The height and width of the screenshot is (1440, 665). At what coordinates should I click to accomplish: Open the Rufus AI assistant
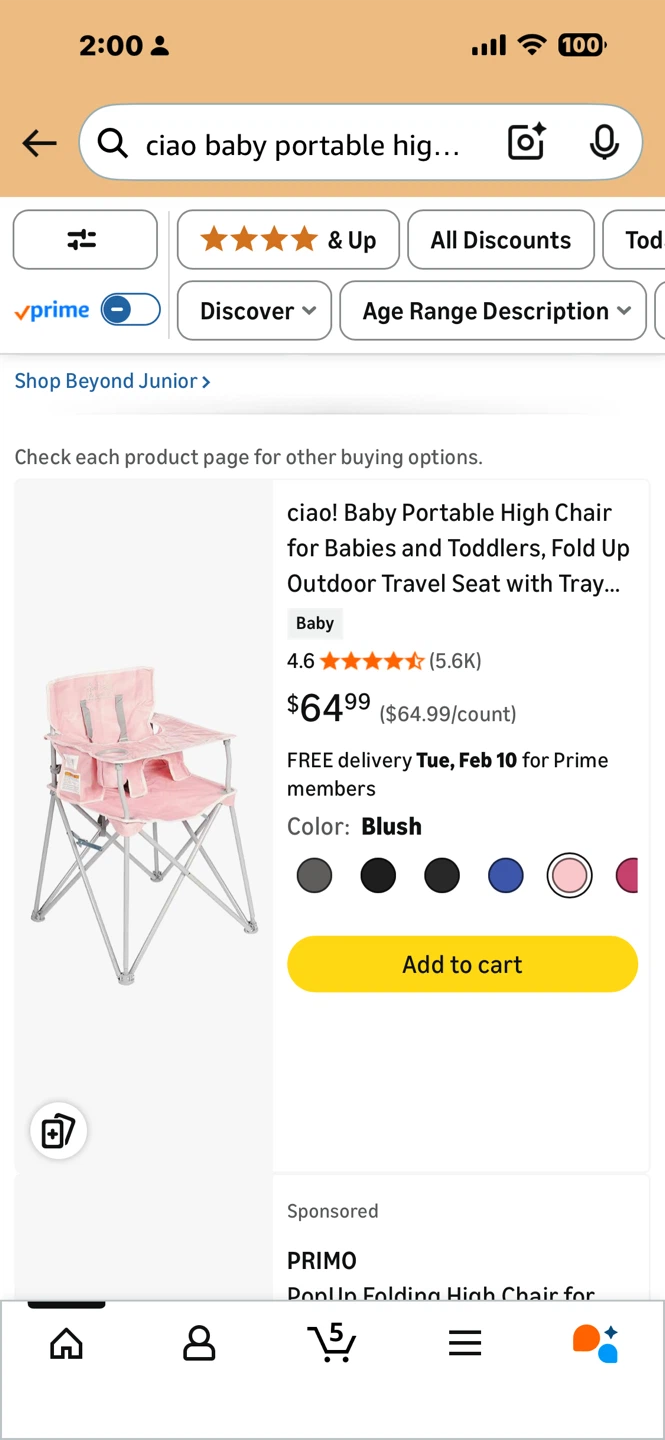tap(595, 1343)
